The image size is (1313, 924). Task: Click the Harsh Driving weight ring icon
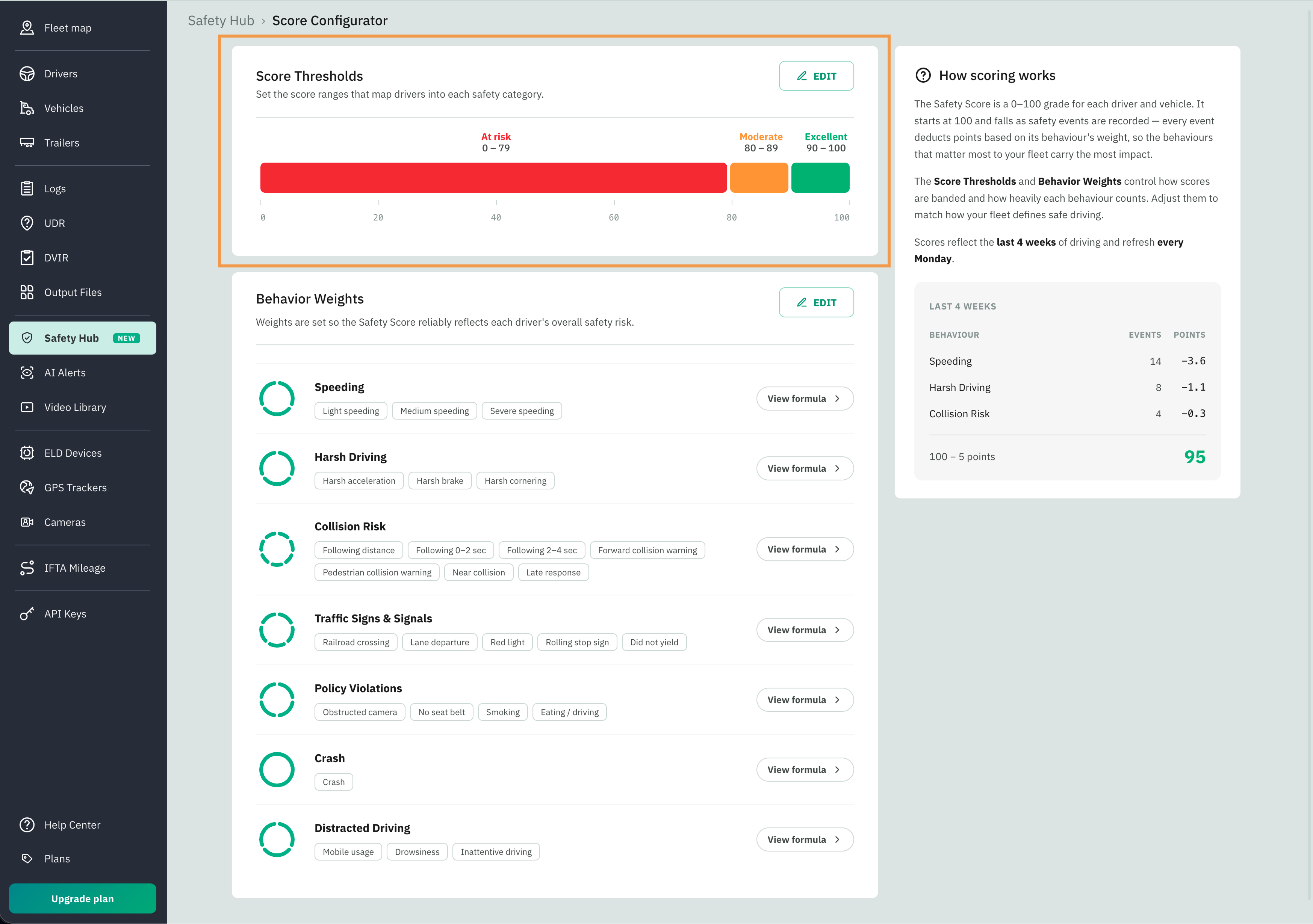(x=277, y=468)
